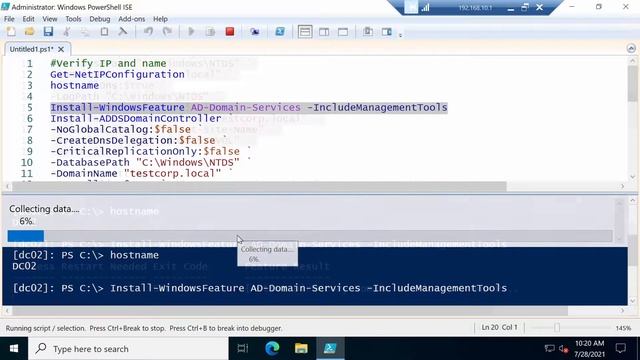Cut selected text with the scissors icon

click(67, 31)
